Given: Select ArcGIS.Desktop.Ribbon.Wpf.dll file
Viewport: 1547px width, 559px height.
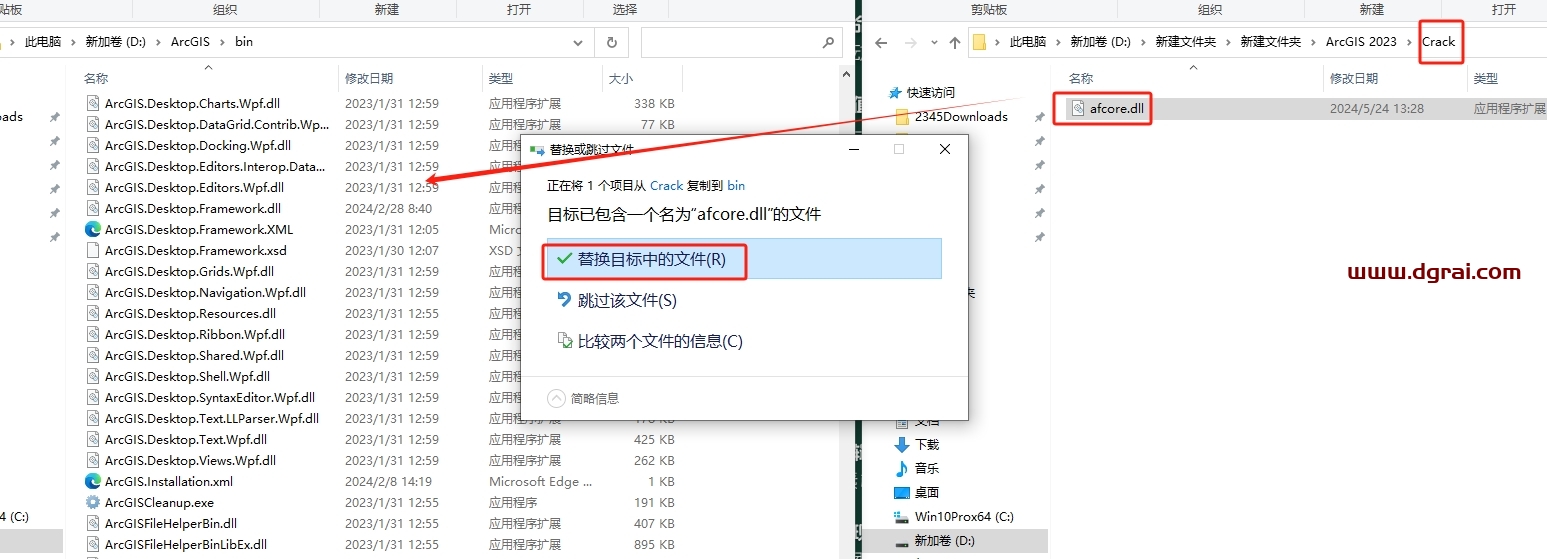Looking at the screenshot, I should 194,334.
